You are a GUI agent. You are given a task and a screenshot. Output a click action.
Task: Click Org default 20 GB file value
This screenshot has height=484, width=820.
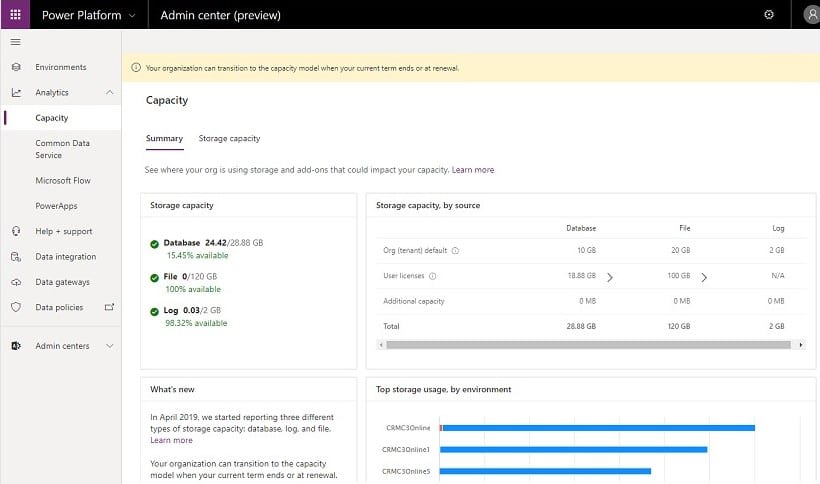[680, 250]
